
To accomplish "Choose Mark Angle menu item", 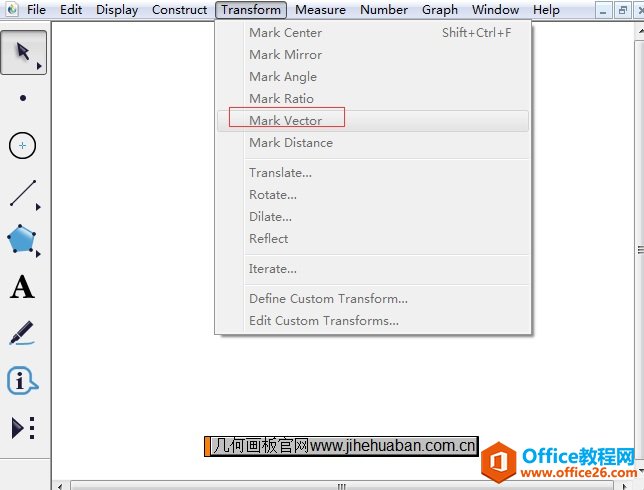I will coord(373,77).
